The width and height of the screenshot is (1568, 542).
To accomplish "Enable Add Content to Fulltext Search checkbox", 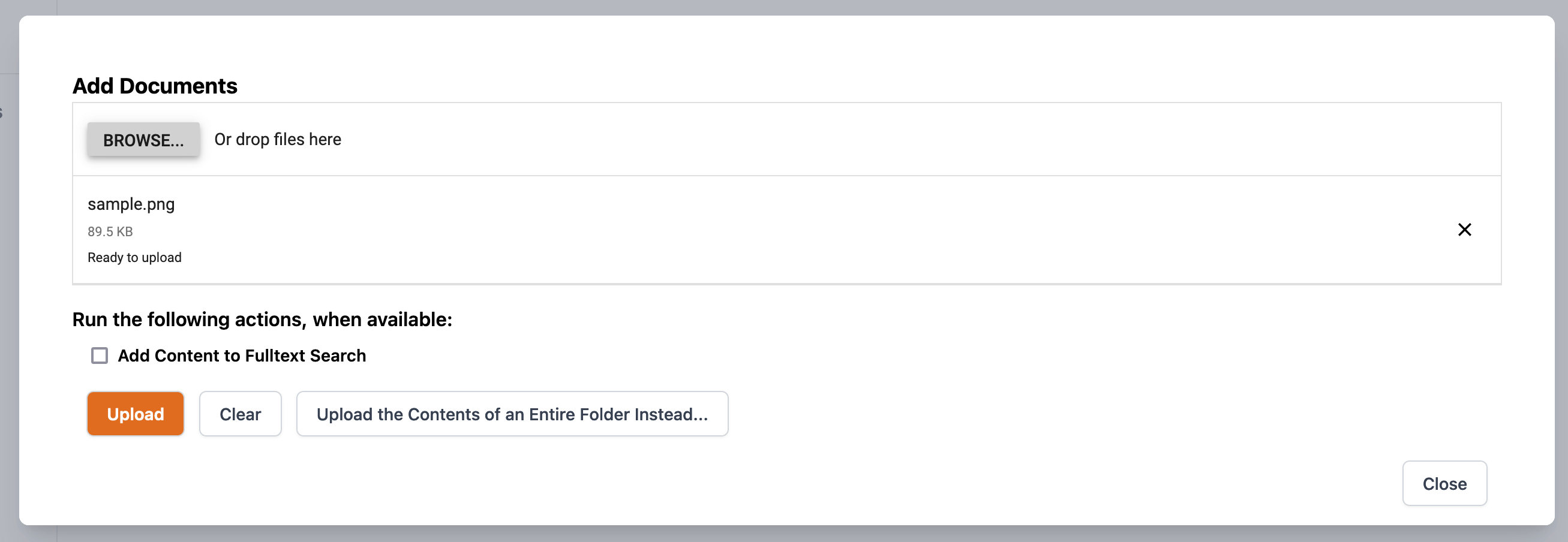I will point(99,356).
